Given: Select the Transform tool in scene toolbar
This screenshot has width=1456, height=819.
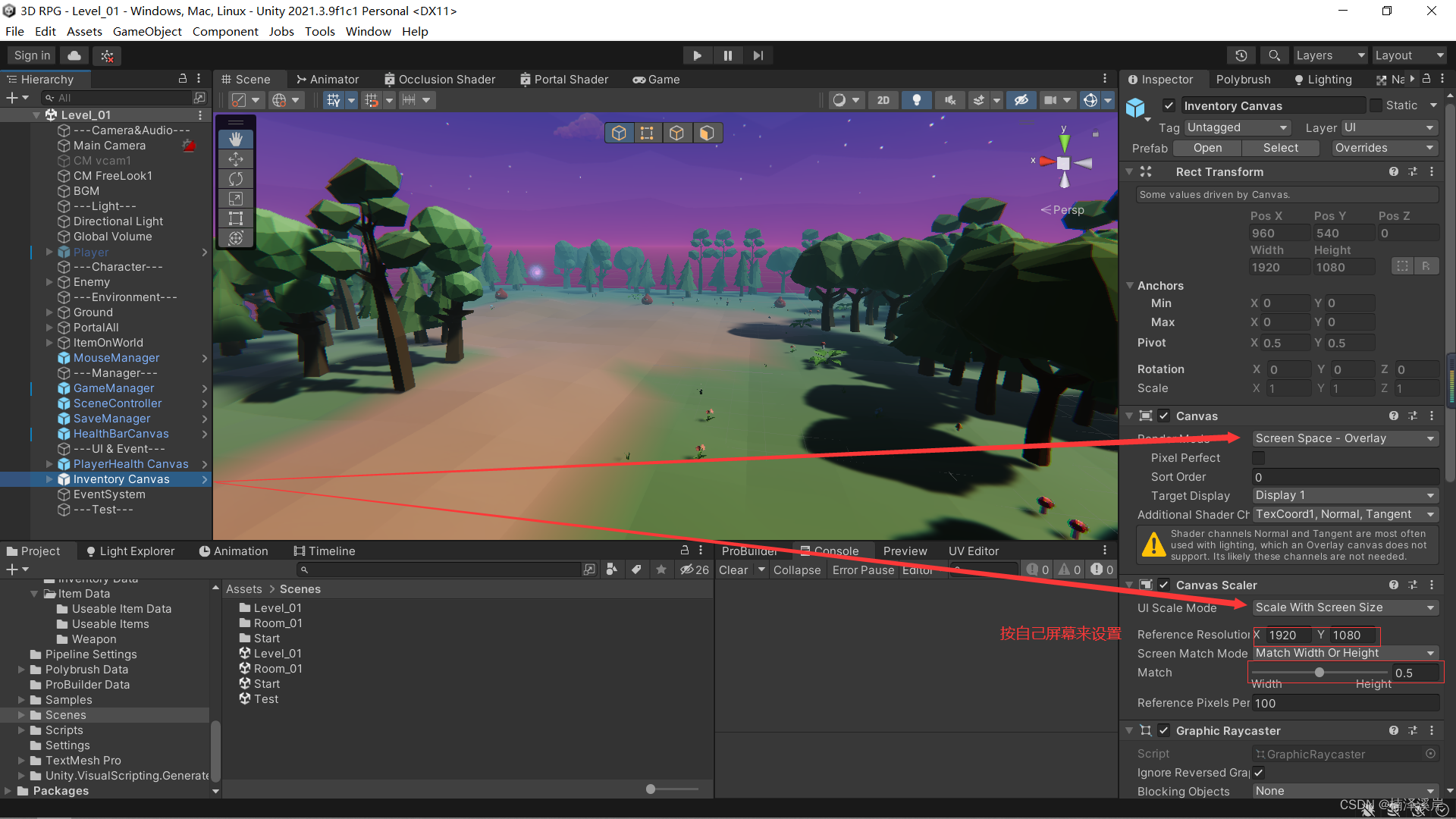Looking at the screenshot, I should [236, 237].
